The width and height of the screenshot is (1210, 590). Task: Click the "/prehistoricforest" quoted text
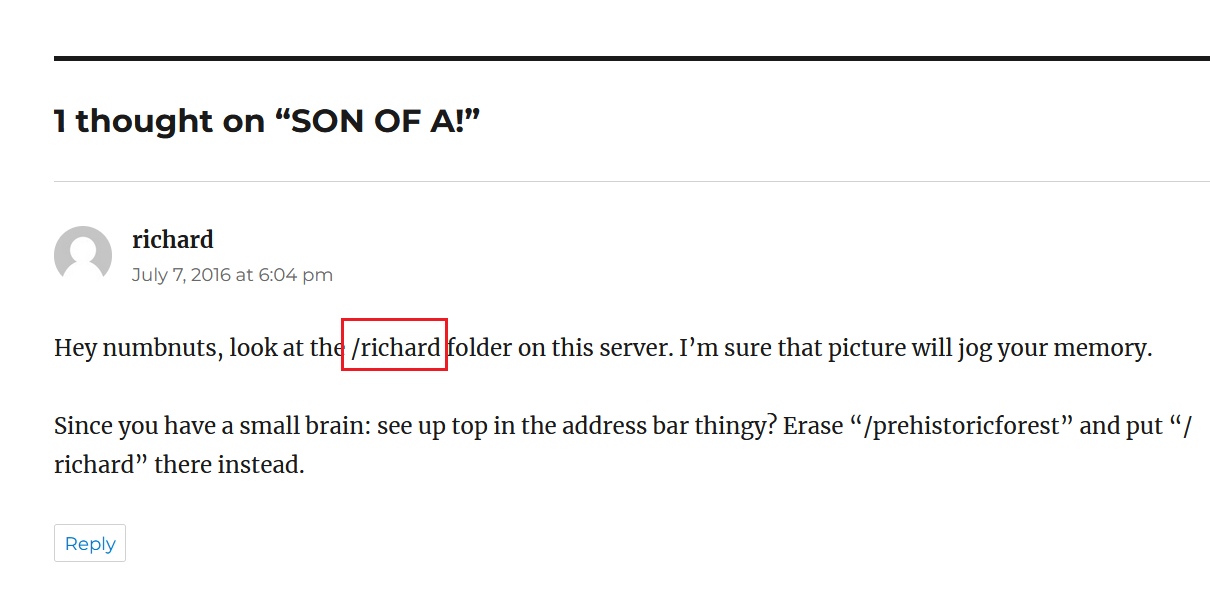click(962, 426)
